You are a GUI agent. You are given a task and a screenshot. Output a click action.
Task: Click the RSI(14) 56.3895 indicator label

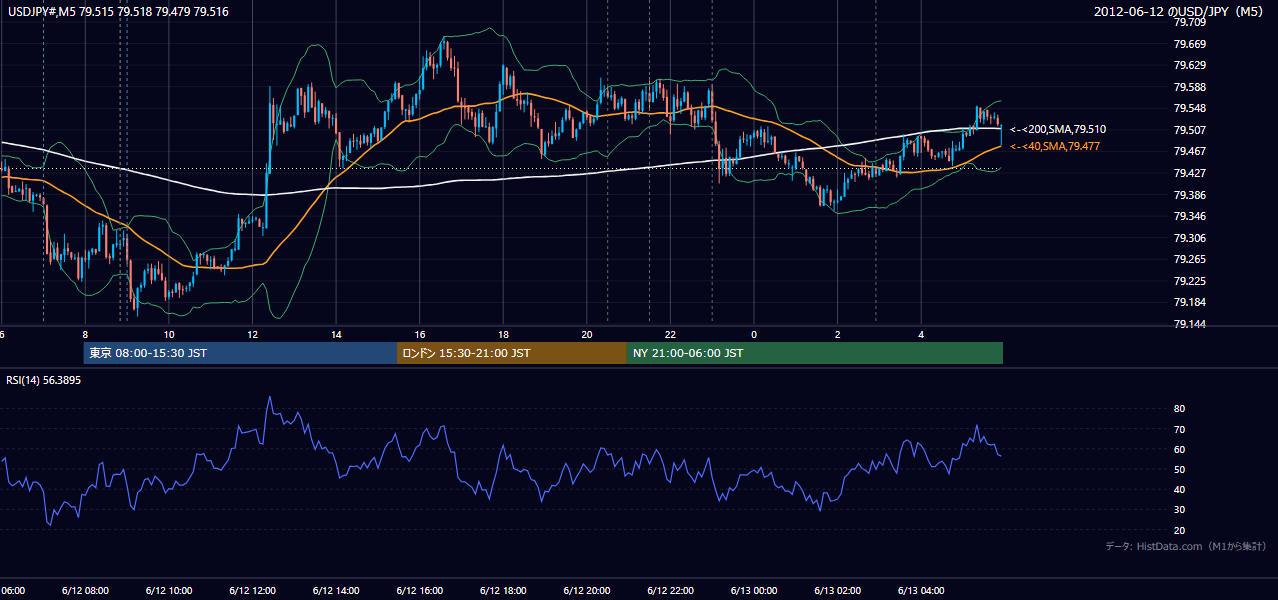[x=44, y=380]
